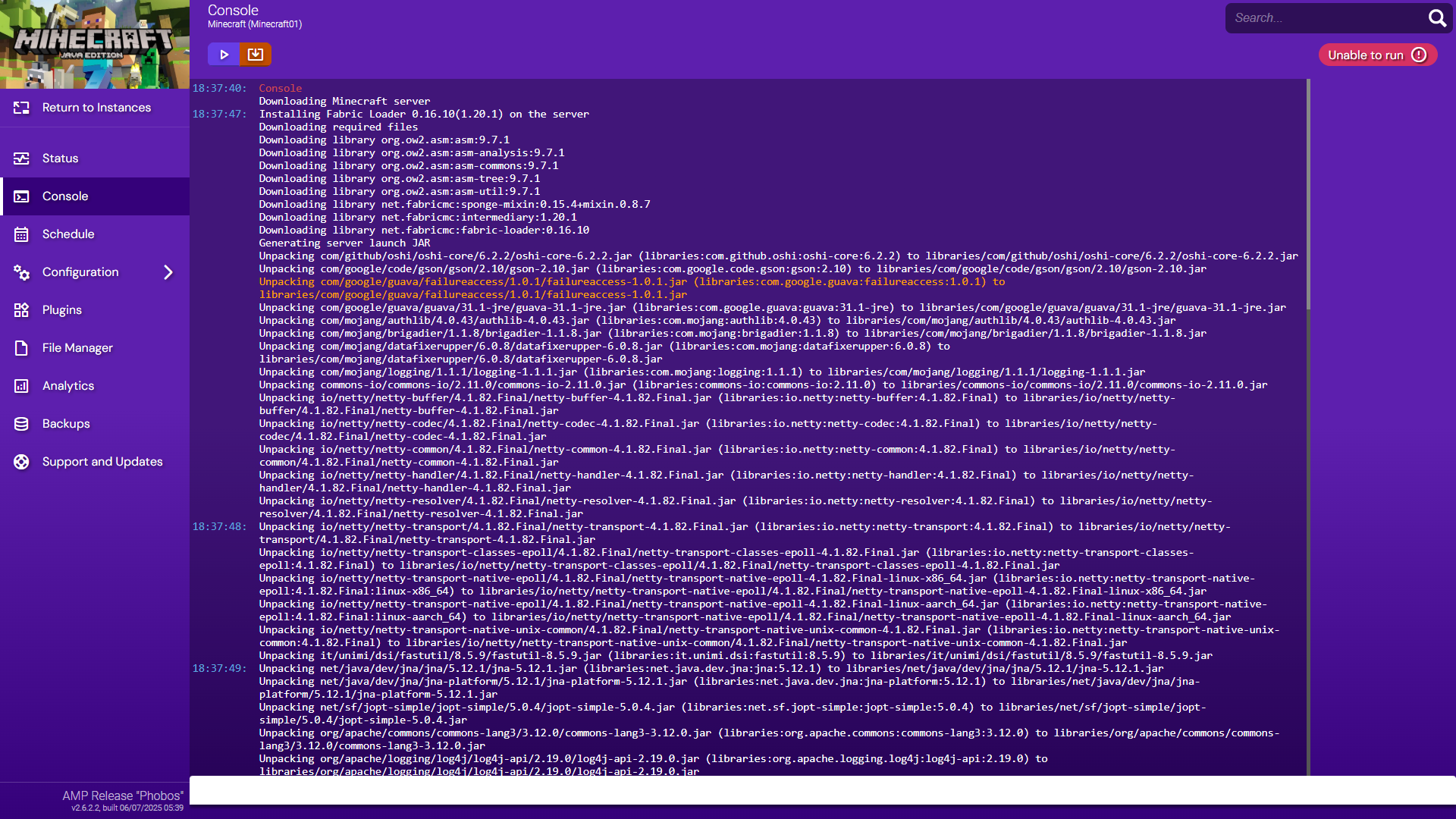
Task: Click the authlib-4.0.43.jar unpacking line
Action: [x=717, y=320]
